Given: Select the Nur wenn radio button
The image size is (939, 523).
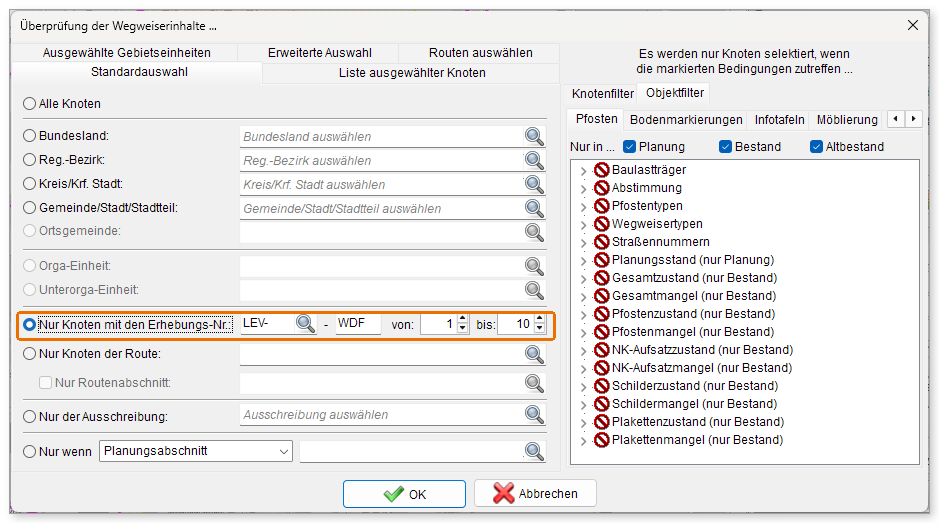Looking at the screenshot, I should (29, 452).
